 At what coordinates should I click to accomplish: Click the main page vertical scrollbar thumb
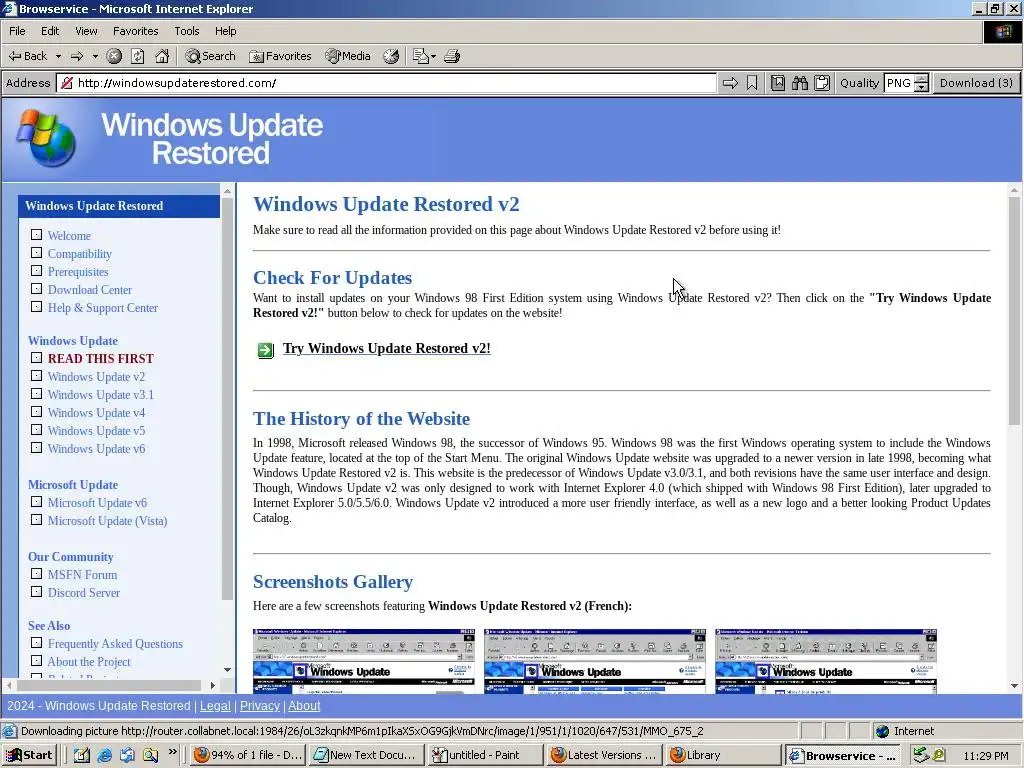click(x=1014, y=312)
